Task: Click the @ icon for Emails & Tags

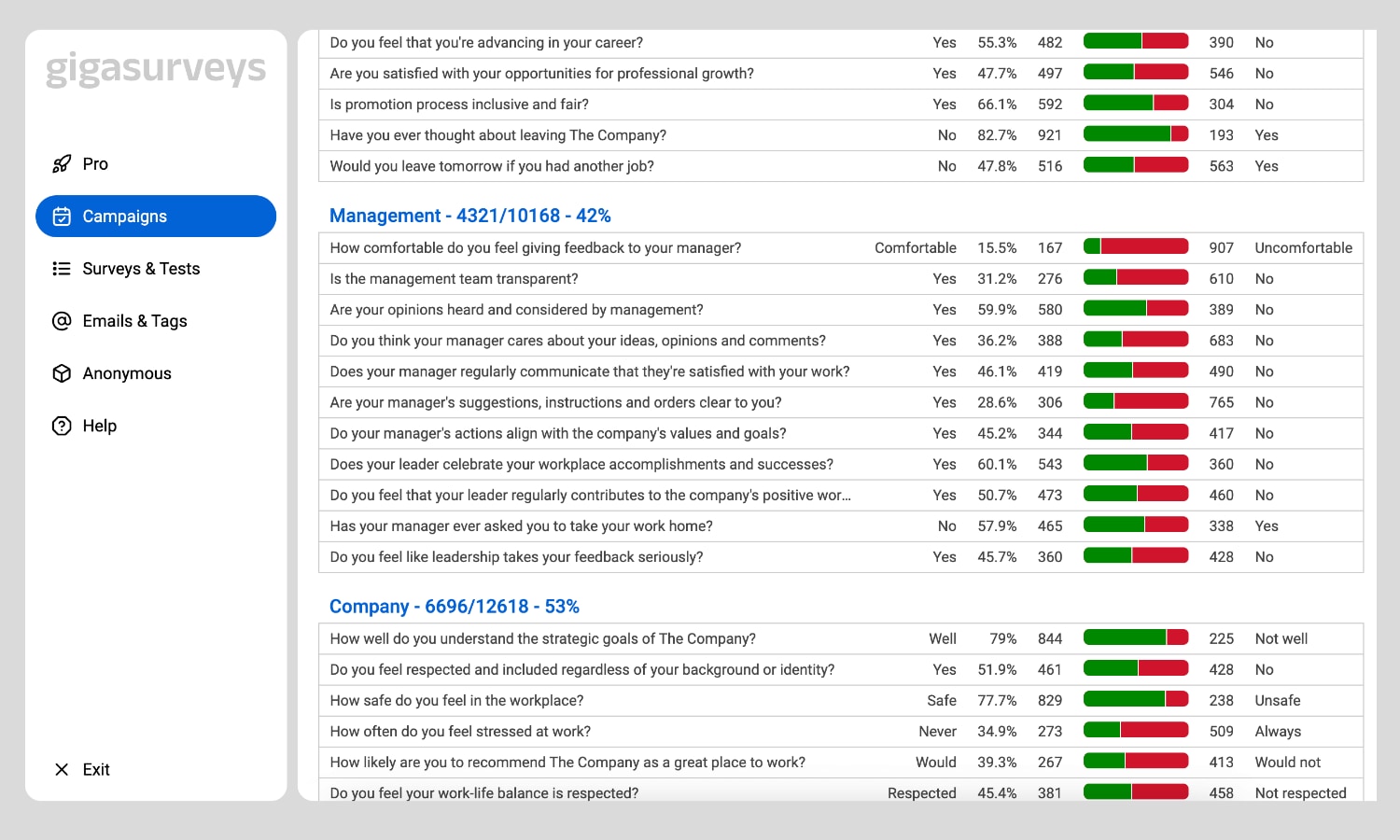Action: click(x=62, y=320)
